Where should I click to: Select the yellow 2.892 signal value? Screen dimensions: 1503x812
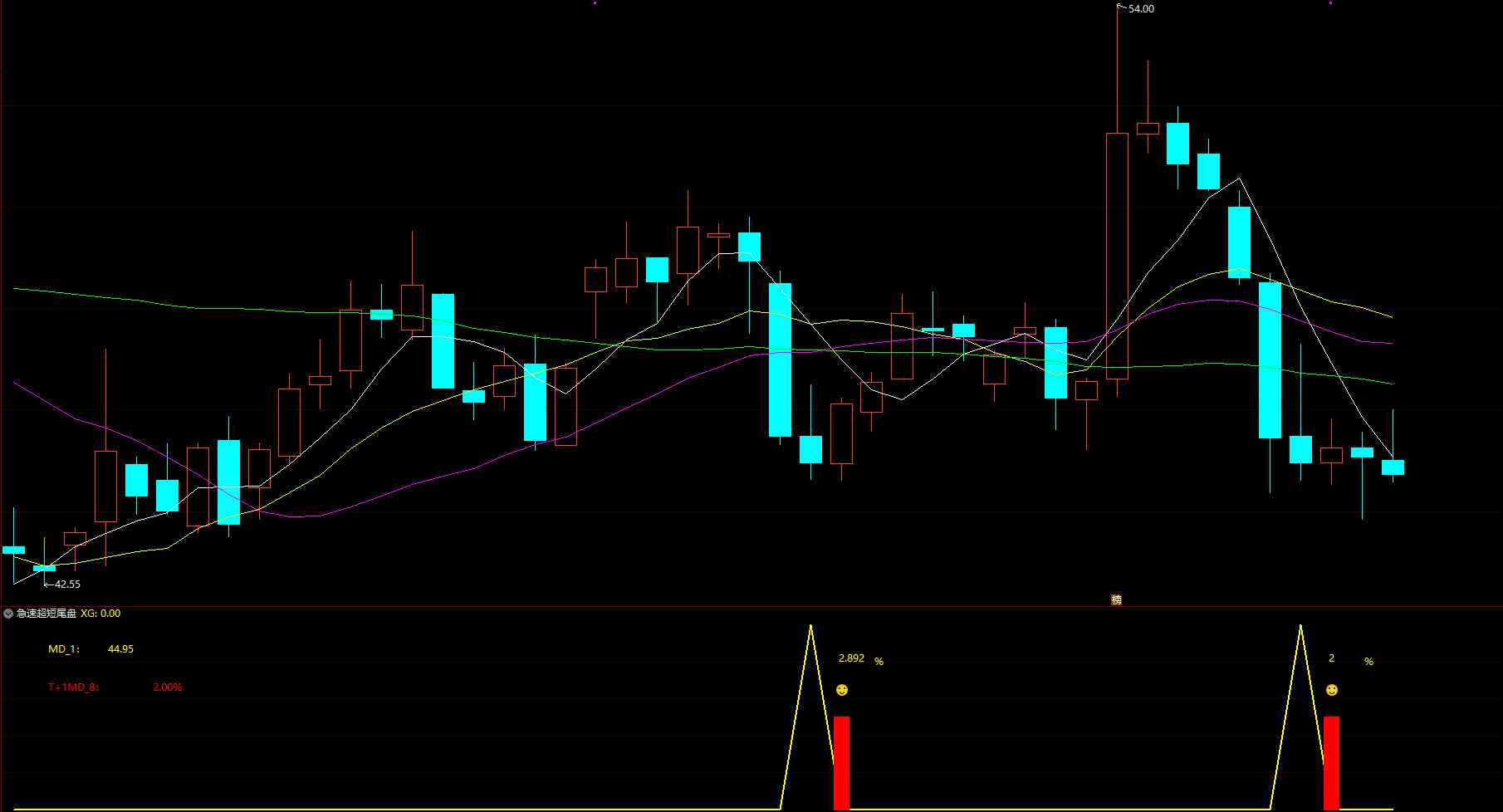click(x=851, y=658)
